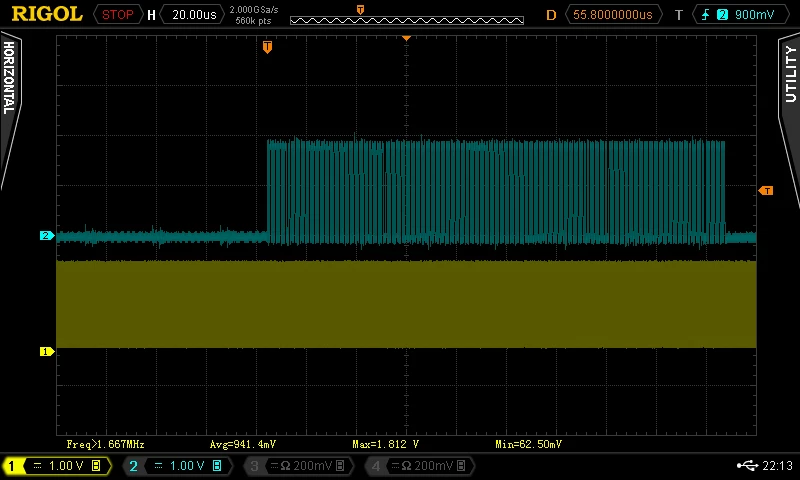
Task: Click the orange trigger level marker at right edge
Action: [x=766, y=191]
